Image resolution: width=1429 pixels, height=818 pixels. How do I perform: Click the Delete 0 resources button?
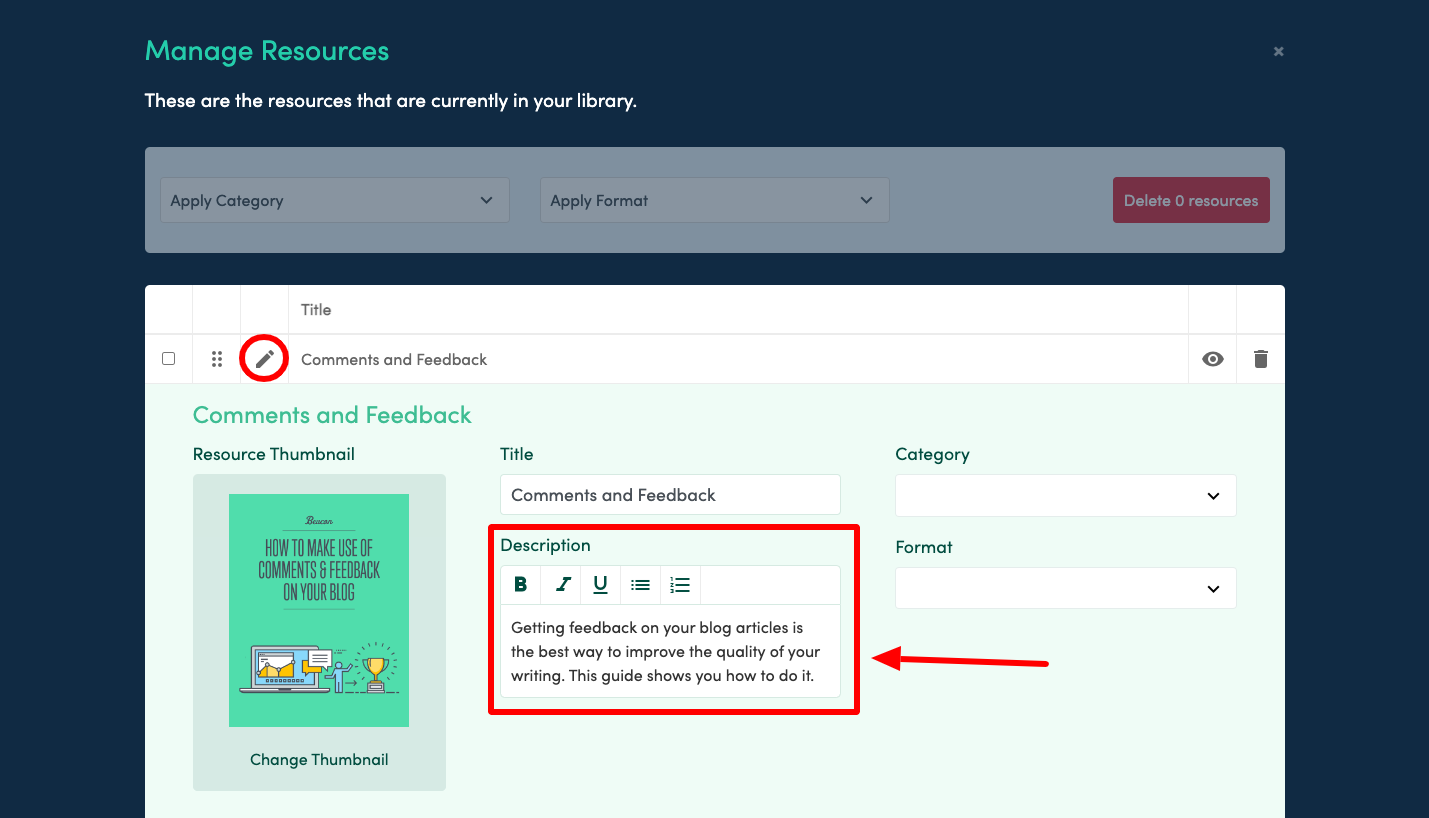coord(1191,200)
